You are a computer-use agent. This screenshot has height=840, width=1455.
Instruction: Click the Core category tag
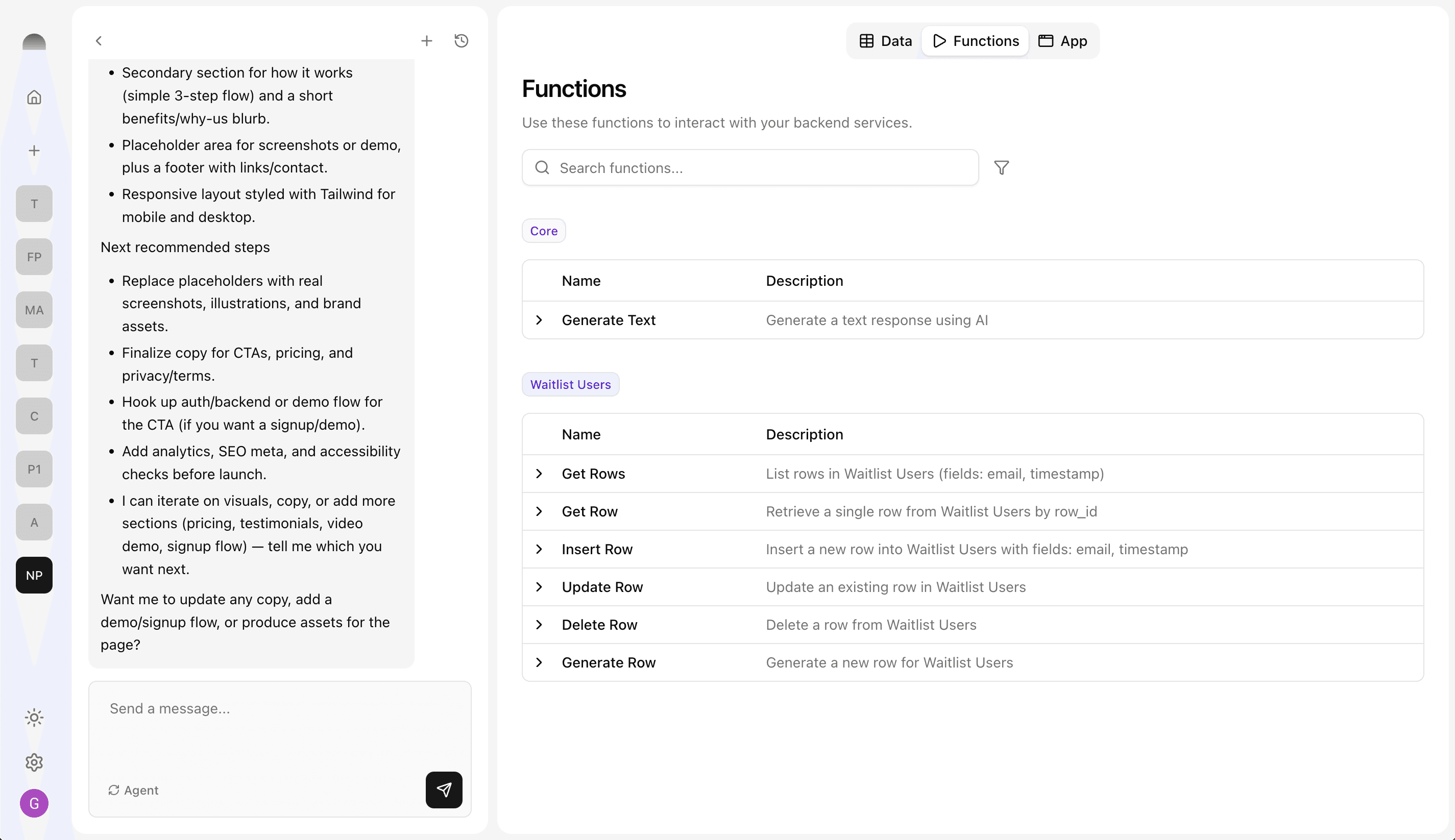543,231
